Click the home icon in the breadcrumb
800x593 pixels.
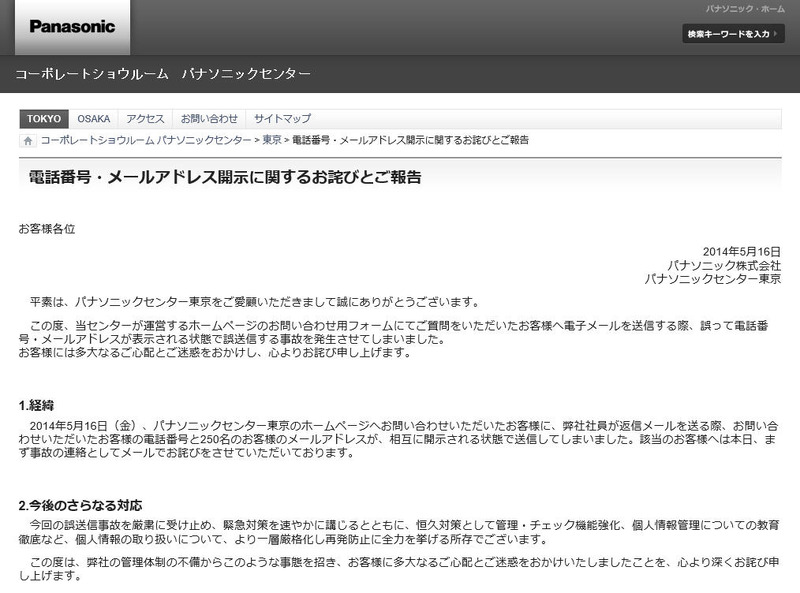tap(28, 141)
